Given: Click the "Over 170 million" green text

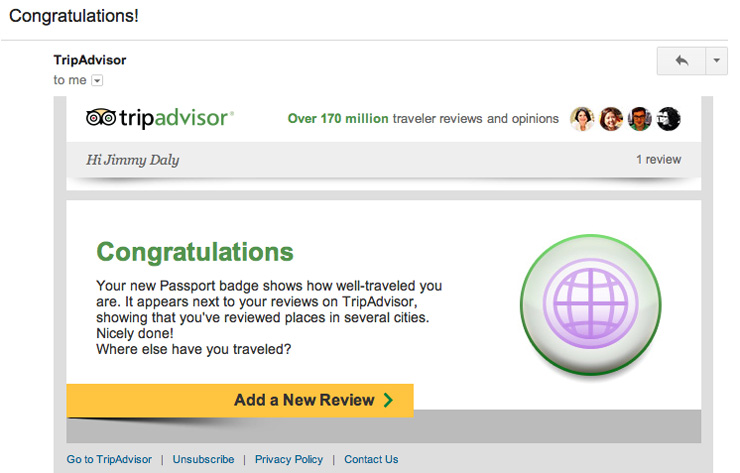Looking at the screenshot, I should pos(338,119).
